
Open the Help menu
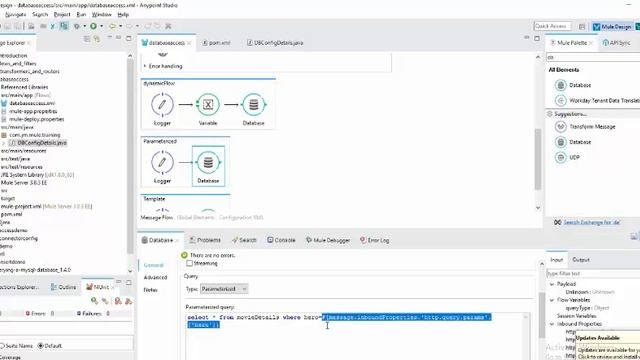click(123, 15)
